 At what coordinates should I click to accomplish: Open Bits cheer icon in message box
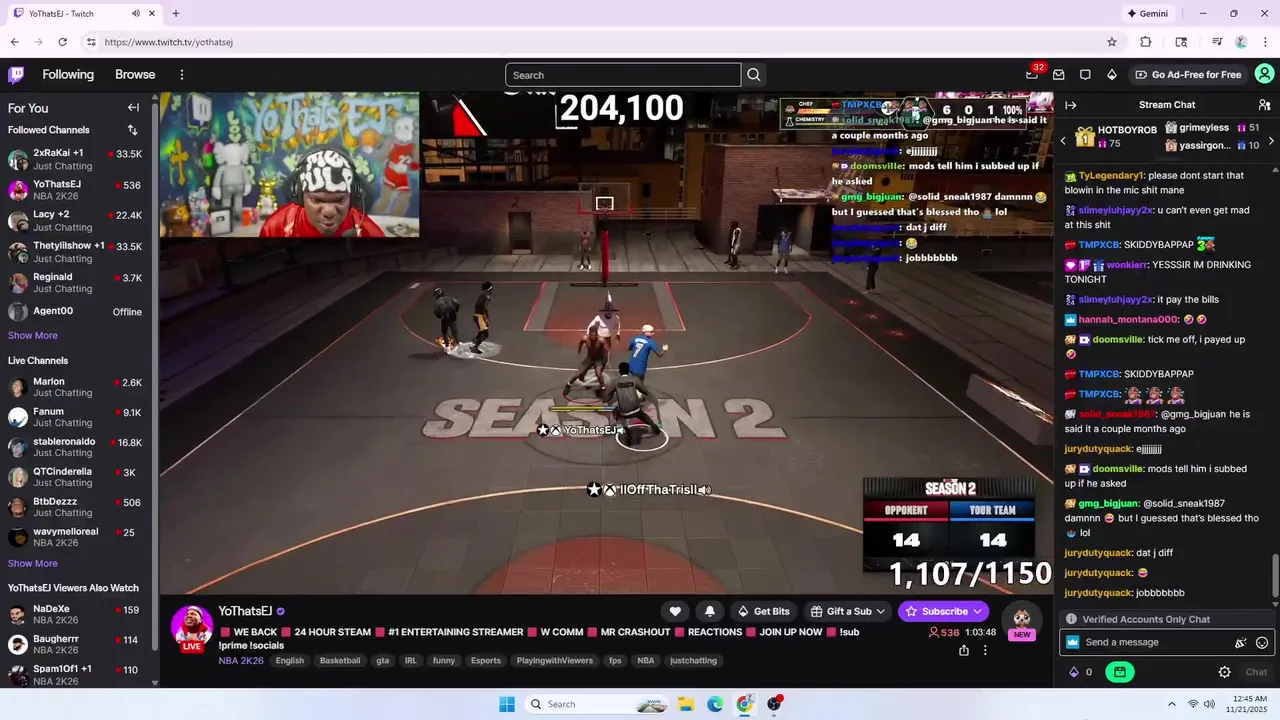(x=1241, y=643)
